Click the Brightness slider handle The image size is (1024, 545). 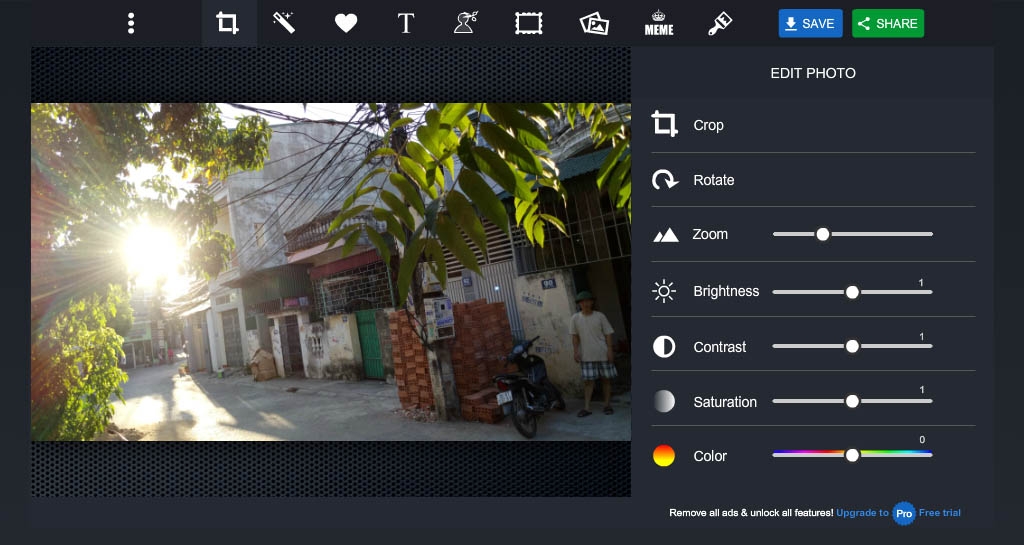click(852, 292)
